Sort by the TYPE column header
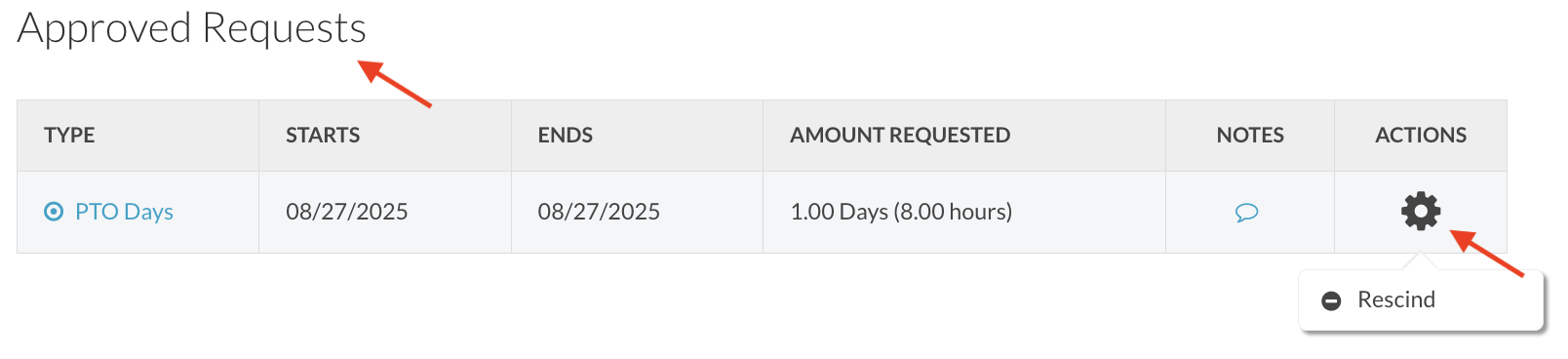The width and height of the screenshot is (1568, 359). click(69, 136)
